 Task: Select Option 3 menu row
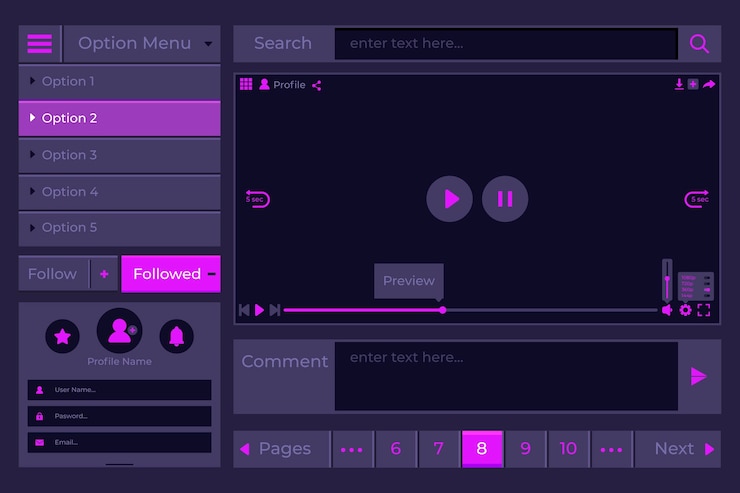[119, 155]
